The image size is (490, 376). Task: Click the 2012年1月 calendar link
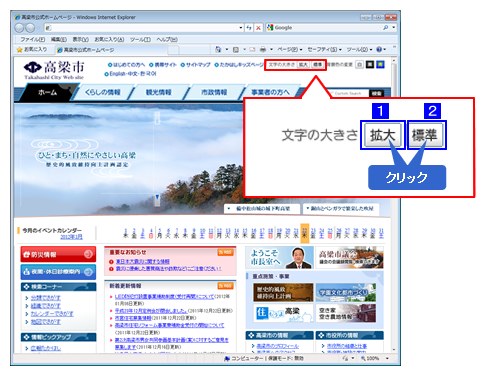71,237
